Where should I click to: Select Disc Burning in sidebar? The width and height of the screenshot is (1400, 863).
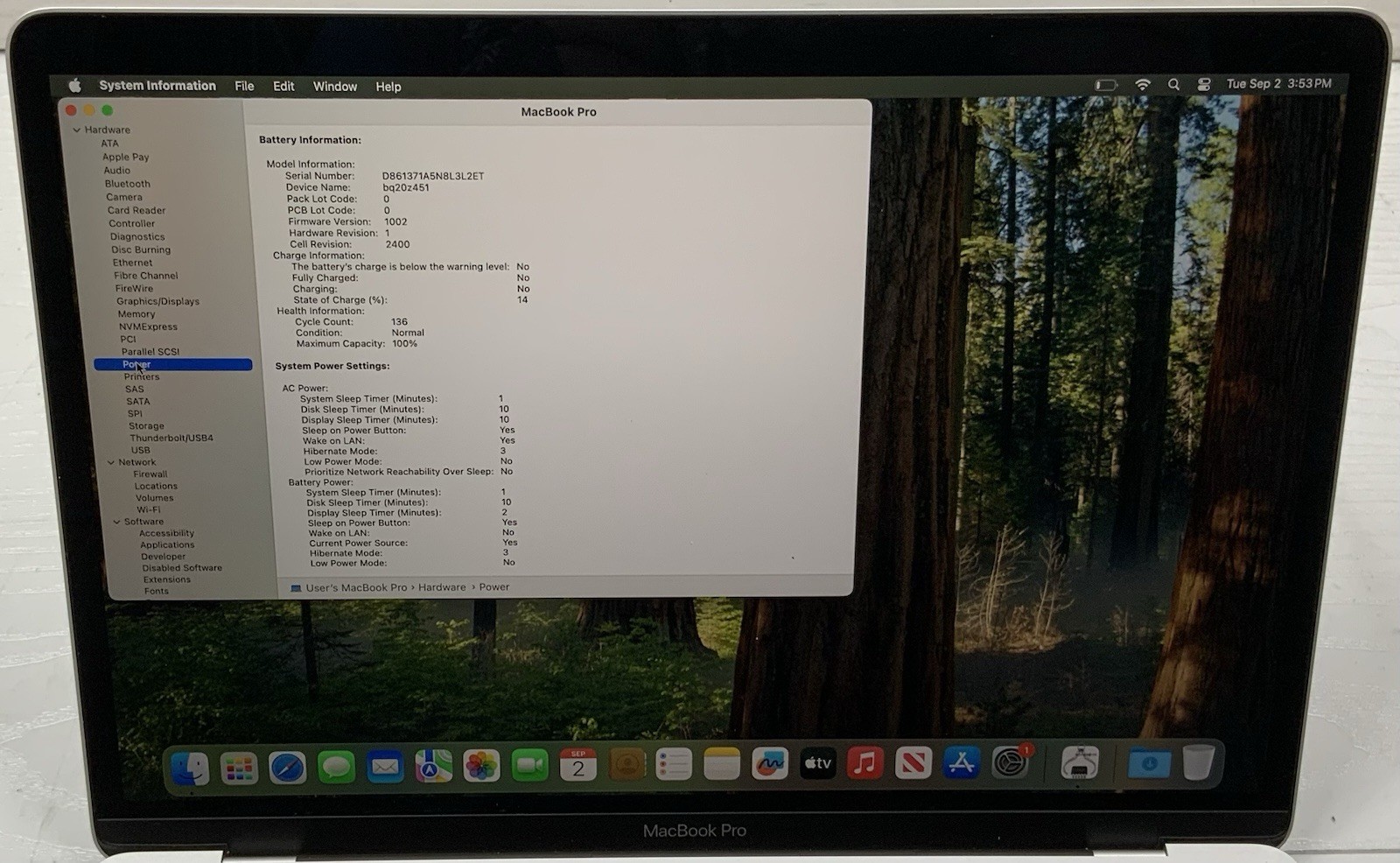coord(141,249)
